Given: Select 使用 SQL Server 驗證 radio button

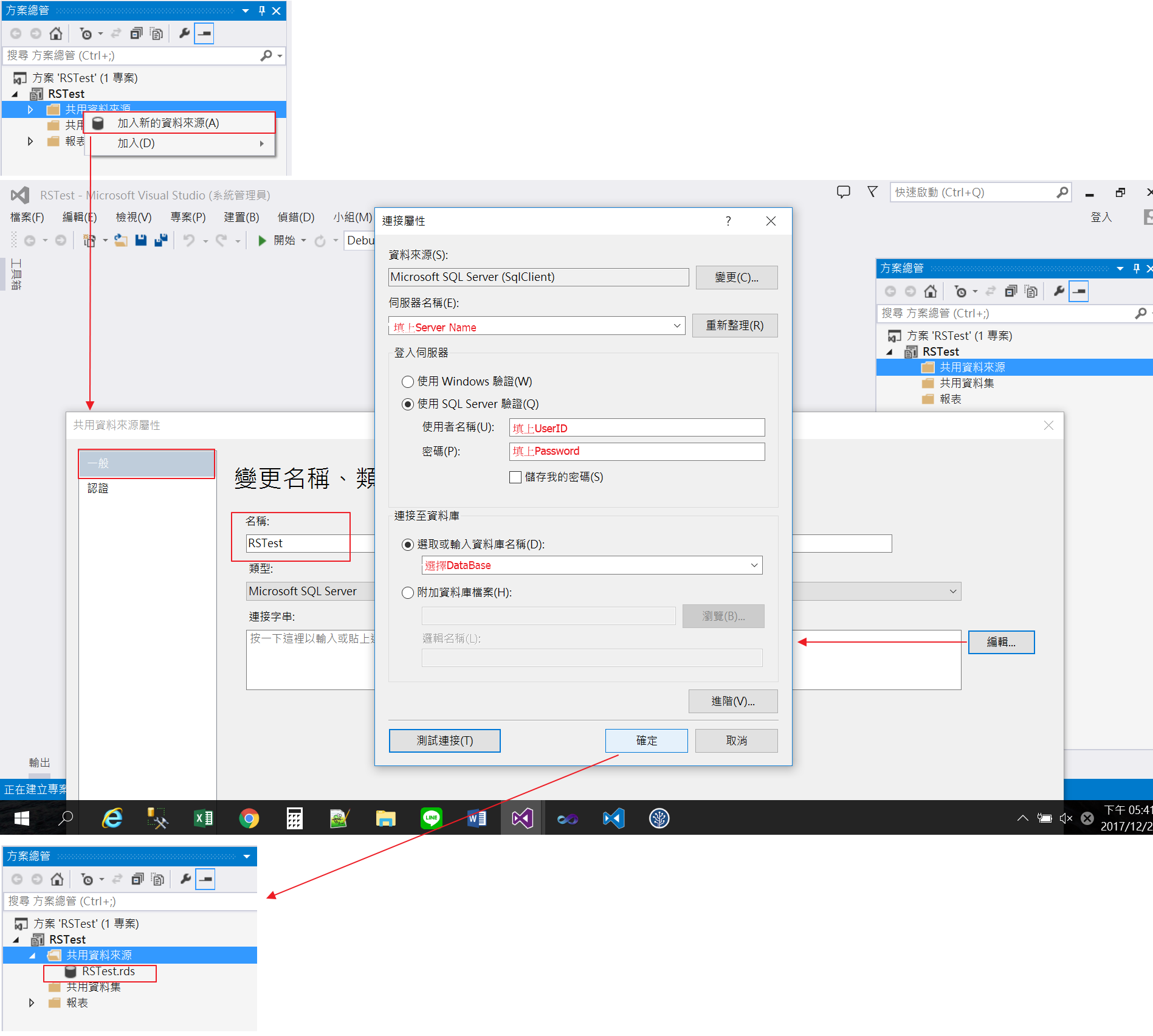Looking at the screenshot, I should pyautogui.click(x=408, y=404).
